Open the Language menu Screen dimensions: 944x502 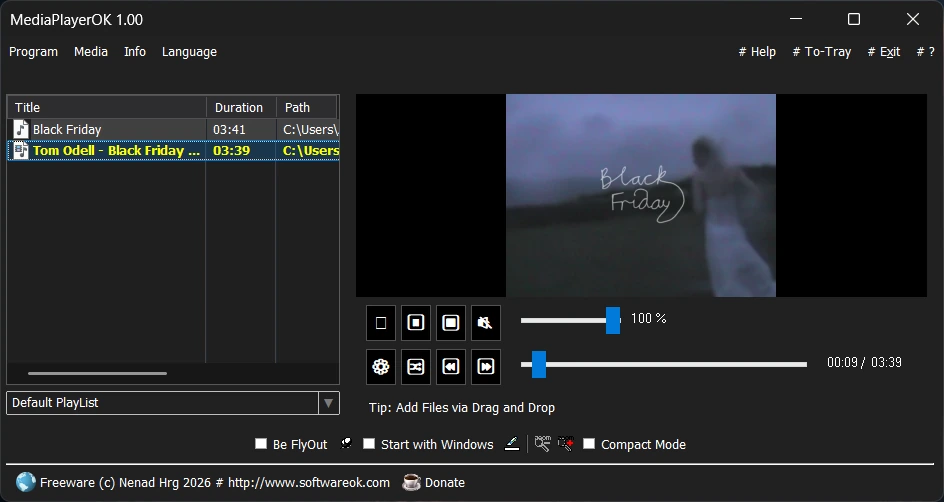[189, 52]
